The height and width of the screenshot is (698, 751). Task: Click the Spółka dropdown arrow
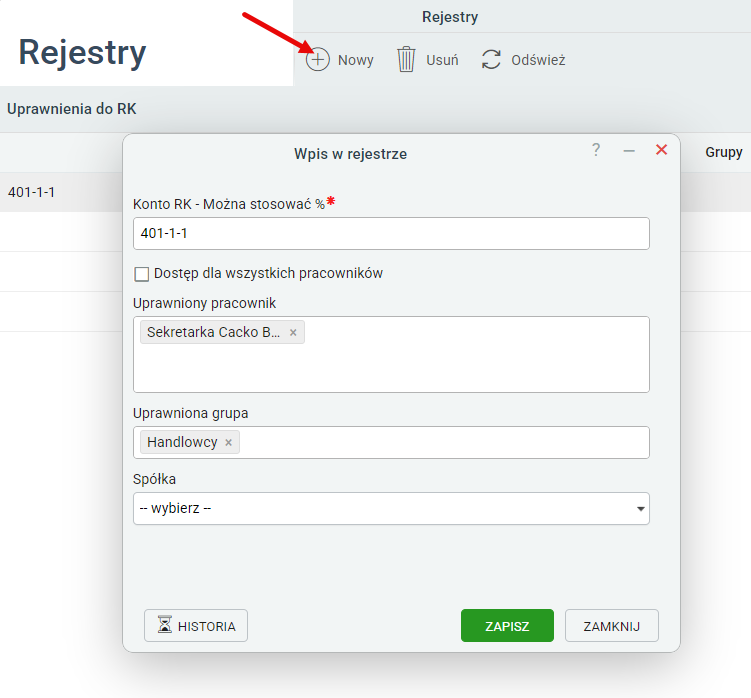(640, 509)
